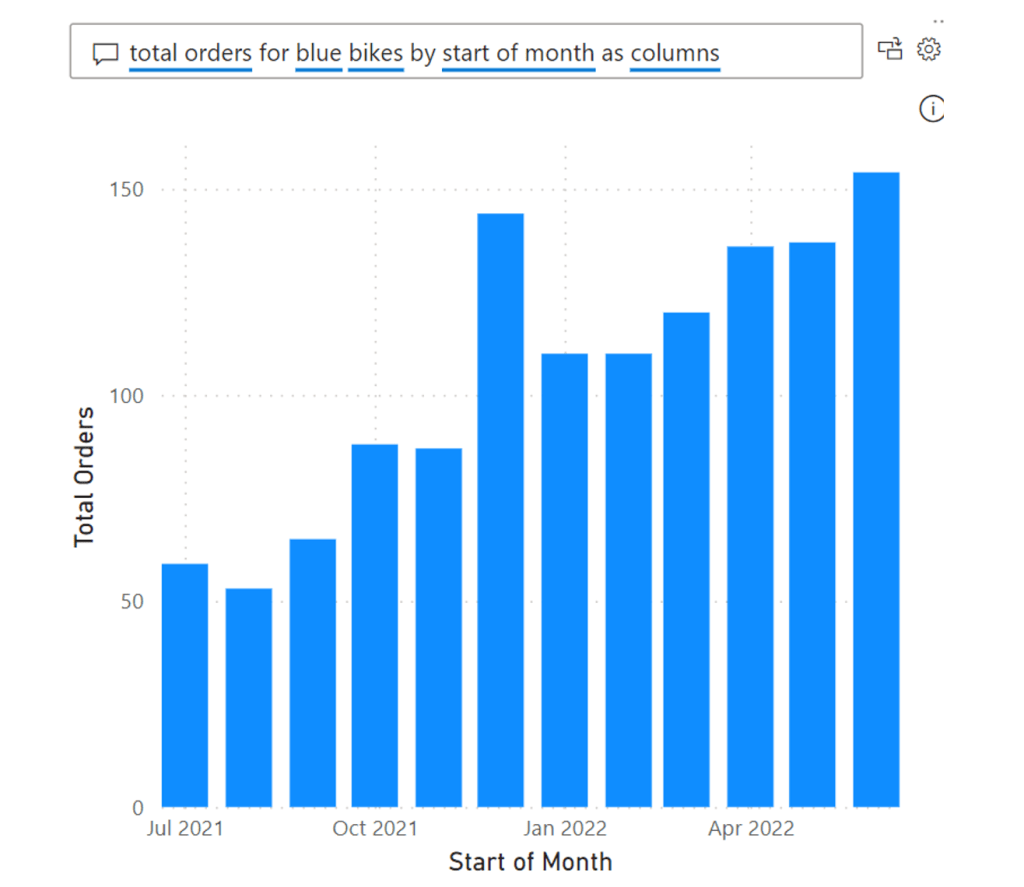Click the underlined word 'bikes'

click(x=375, y=53)
